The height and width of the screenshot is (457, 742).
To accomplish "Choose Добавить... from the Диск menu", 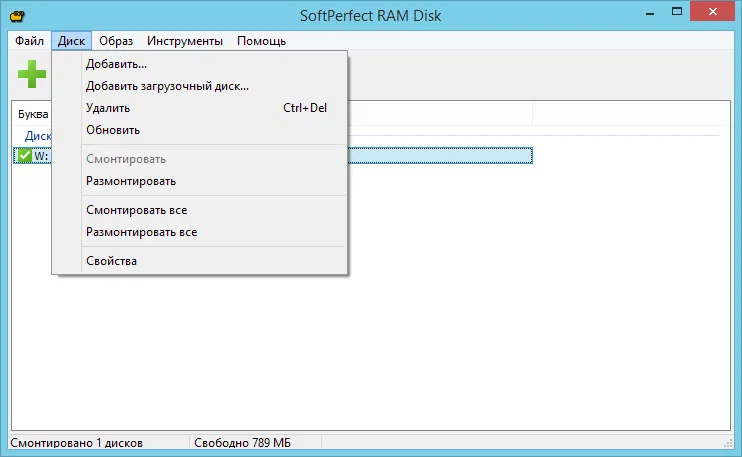I will pos(116,64).
